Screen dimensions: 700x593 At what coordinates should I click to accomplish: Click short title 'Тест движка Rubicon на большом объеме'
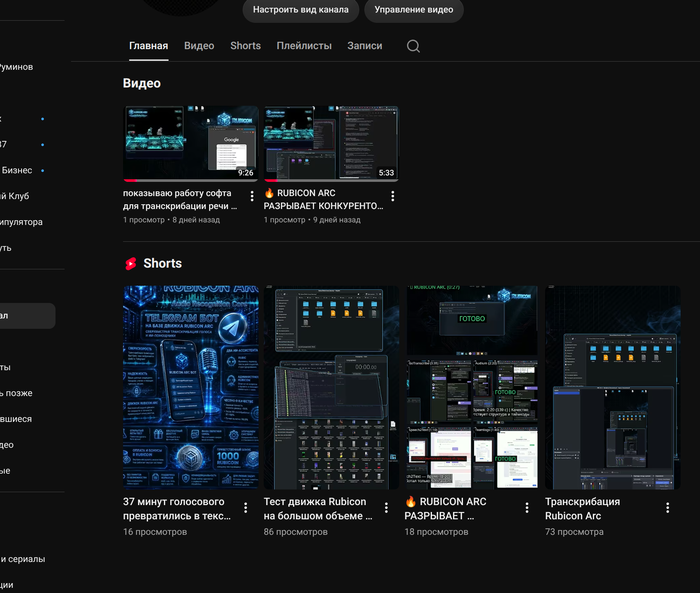318,509
